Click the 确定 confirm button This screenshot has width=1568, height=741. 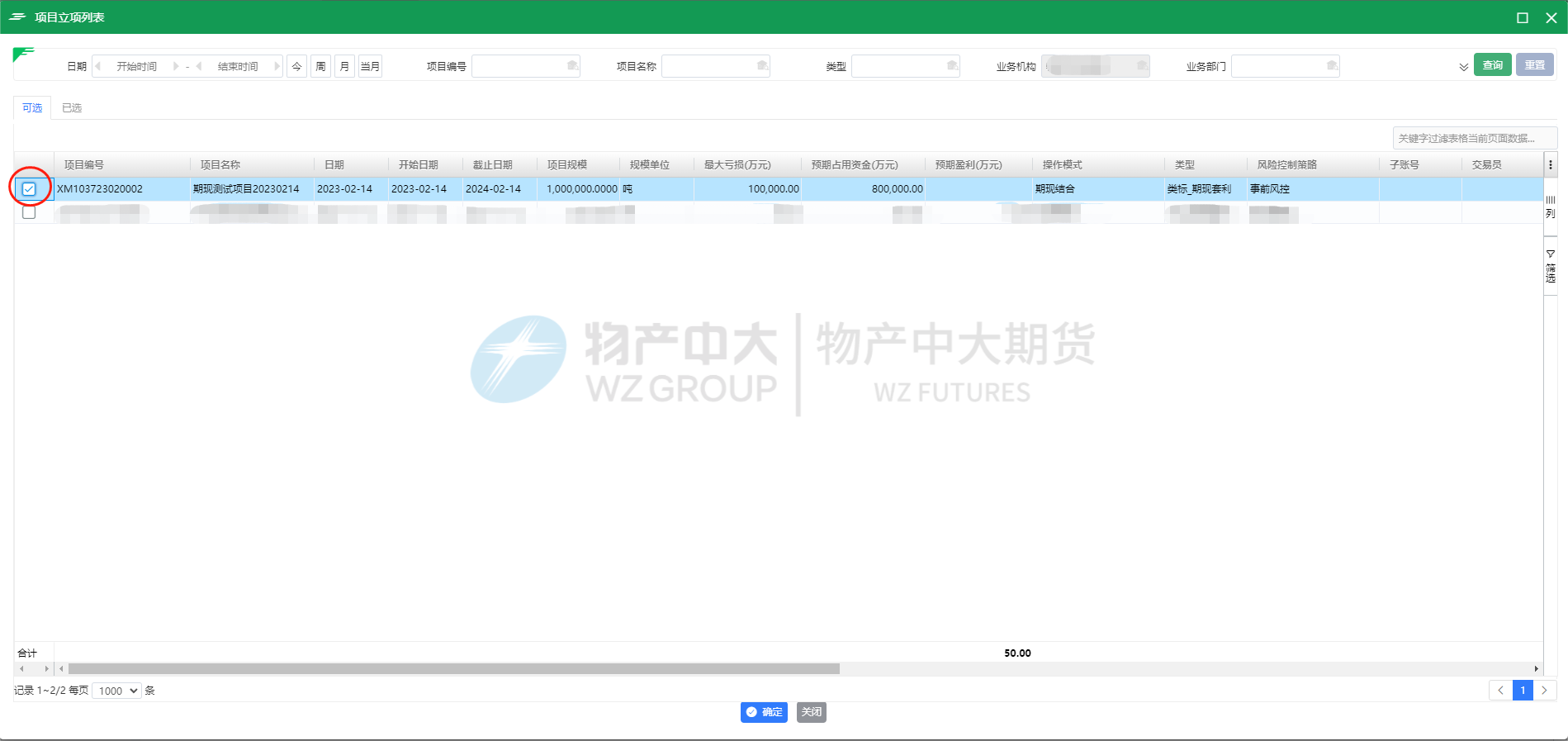click(x=764, y=712)
